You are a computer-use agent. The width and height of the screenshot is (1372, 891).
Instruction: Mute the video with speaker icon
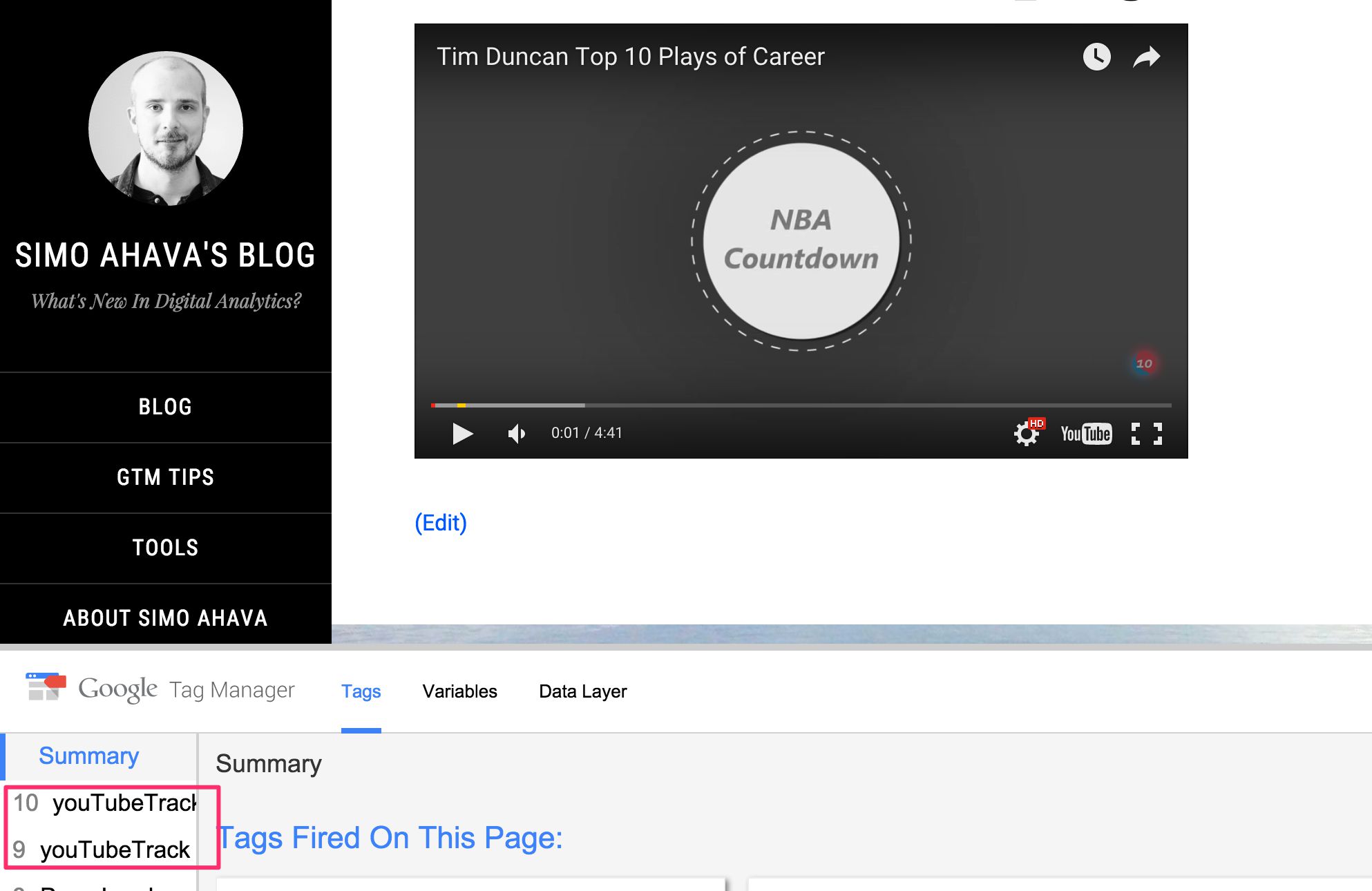(x=516, y=434)
